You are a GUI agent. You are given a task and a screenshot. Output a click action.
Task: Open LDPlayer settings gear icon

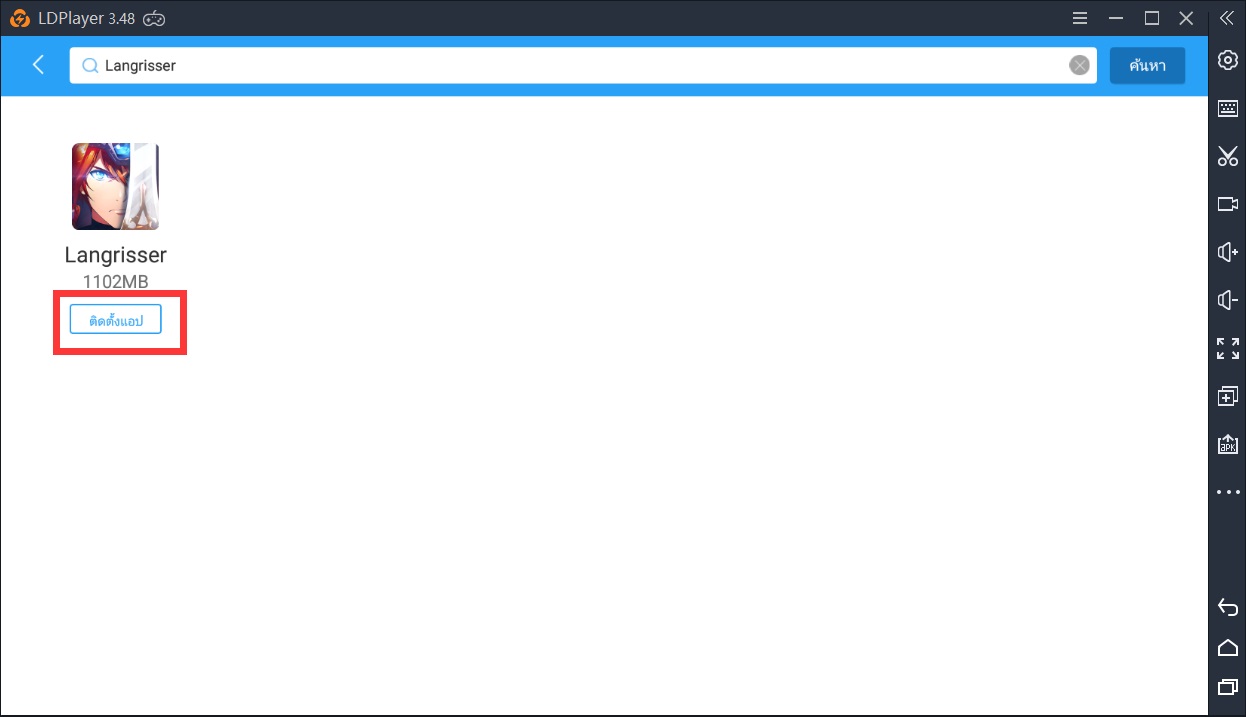pos(1227,60)
